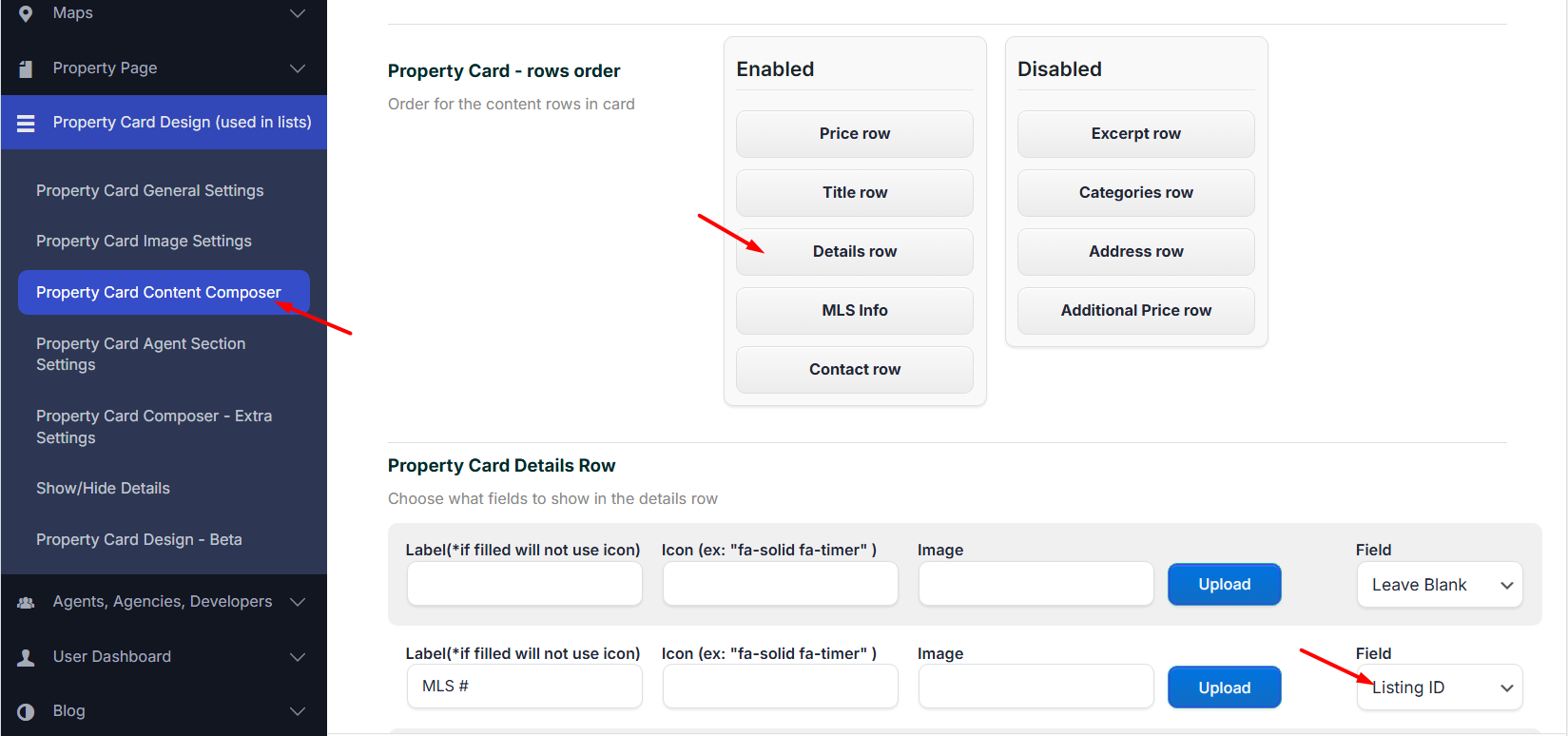Click Upload button in first details row
This screenshot has width=1568, height=736.
(1224, 585)
